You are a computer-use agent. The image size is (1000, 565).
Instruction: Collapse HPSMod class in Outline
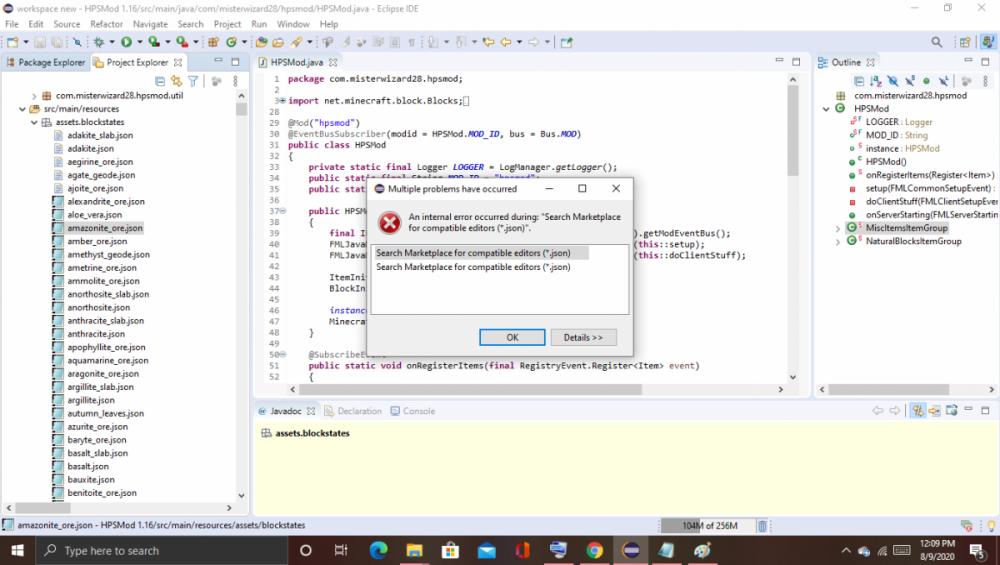pos(826,109)
